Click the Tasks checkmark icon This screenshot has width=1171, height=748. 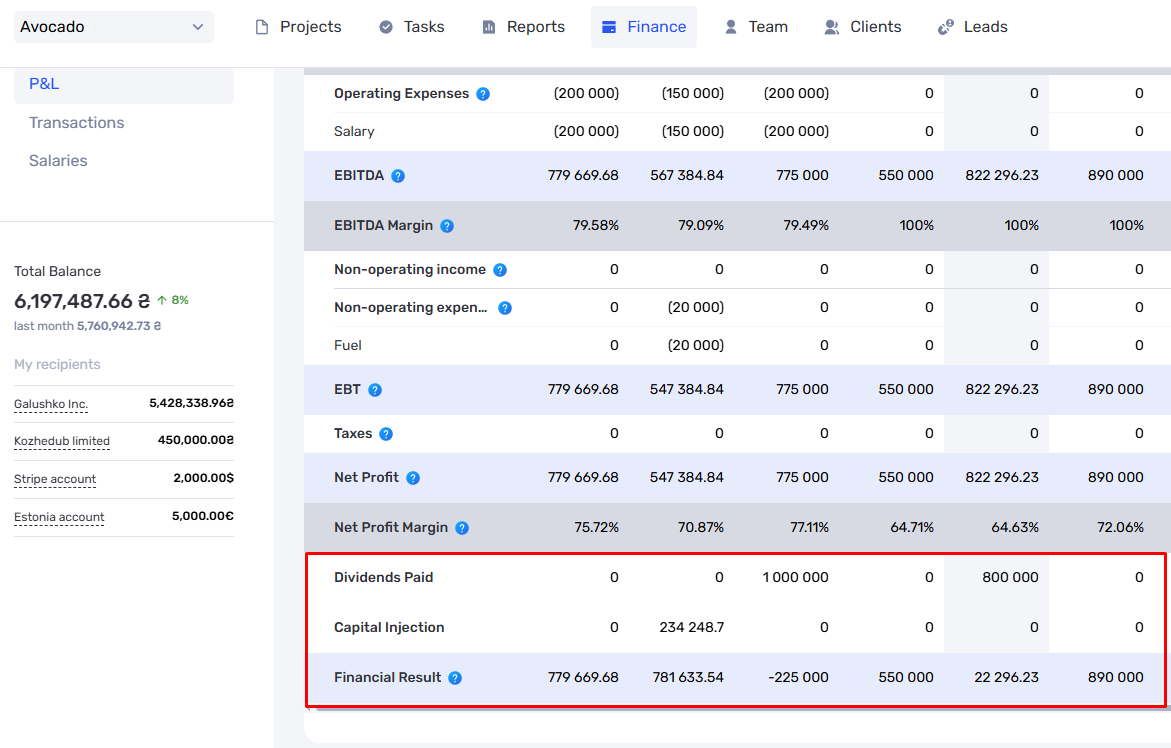386,27
